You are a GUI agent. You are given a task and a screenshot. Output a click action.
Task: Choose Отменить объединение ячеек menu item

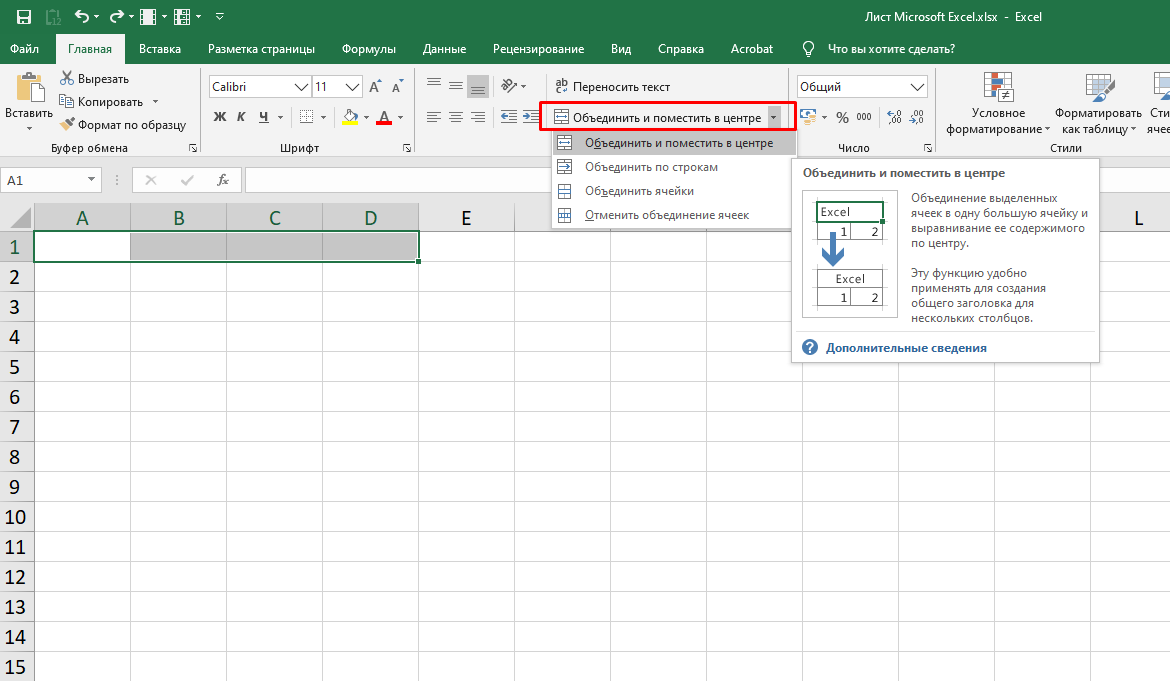[x=675, y=215]
